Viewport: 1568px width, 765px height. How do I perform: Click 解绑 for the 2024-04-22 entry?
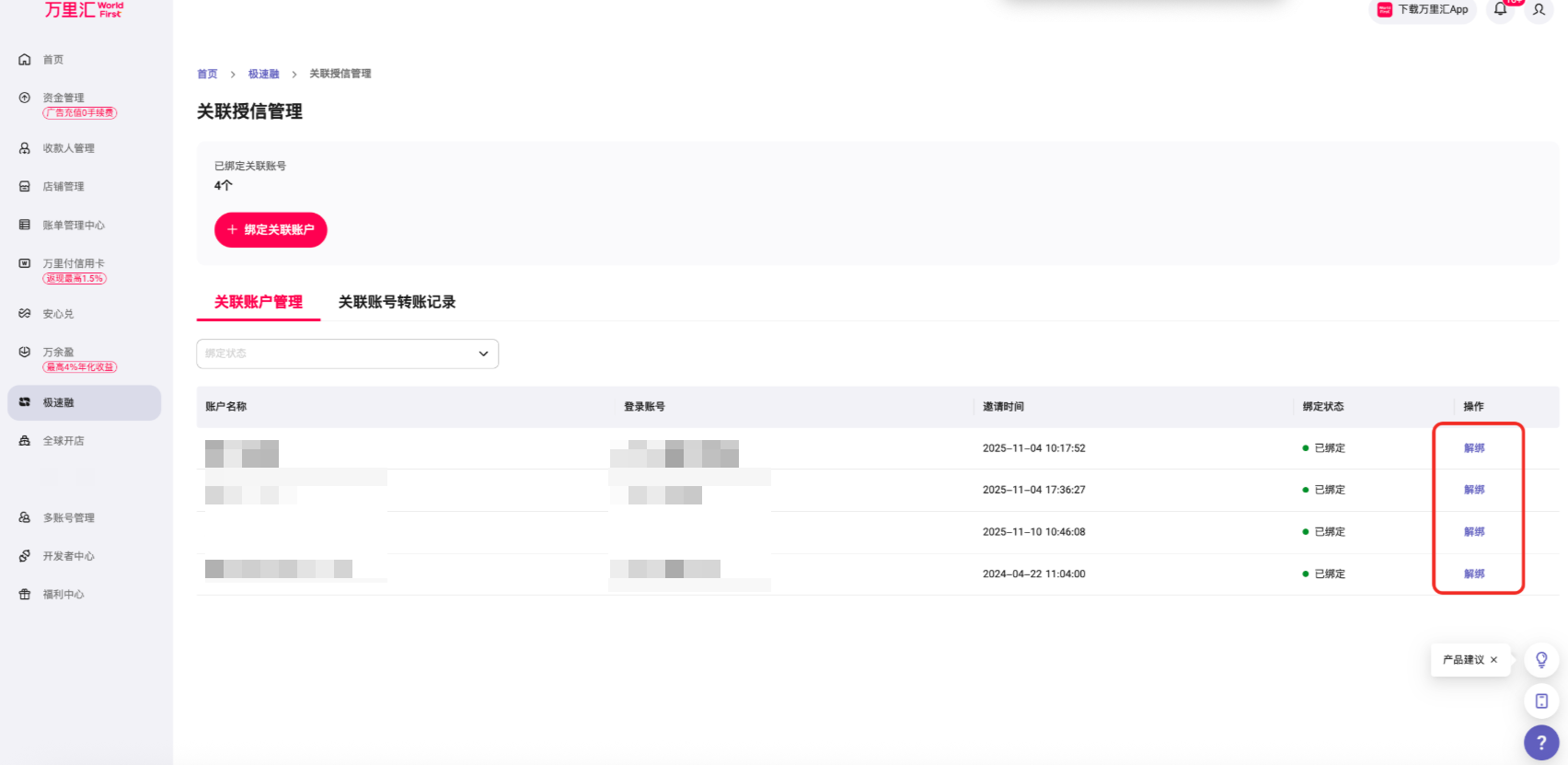[1474, 574]
